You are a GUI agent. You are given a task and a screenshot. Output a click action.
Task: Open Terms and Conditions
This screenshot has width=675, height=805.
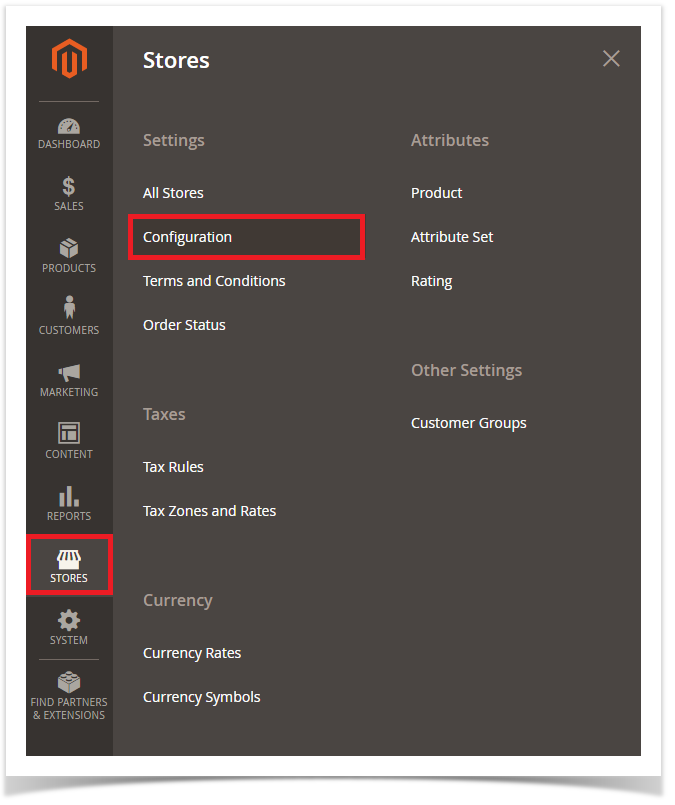214,281
